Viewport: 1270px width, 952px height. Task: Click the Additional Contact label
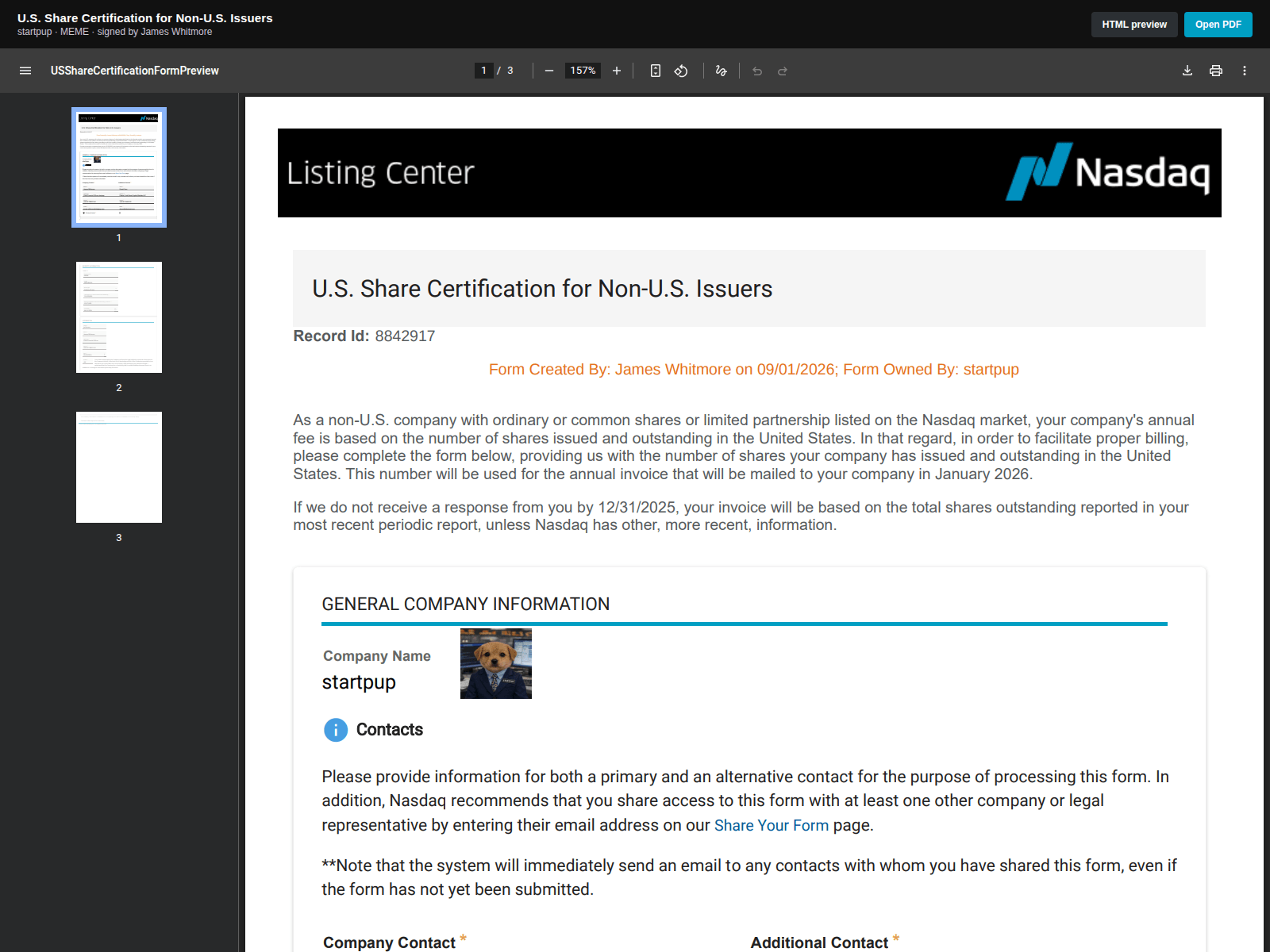[819, 942]
